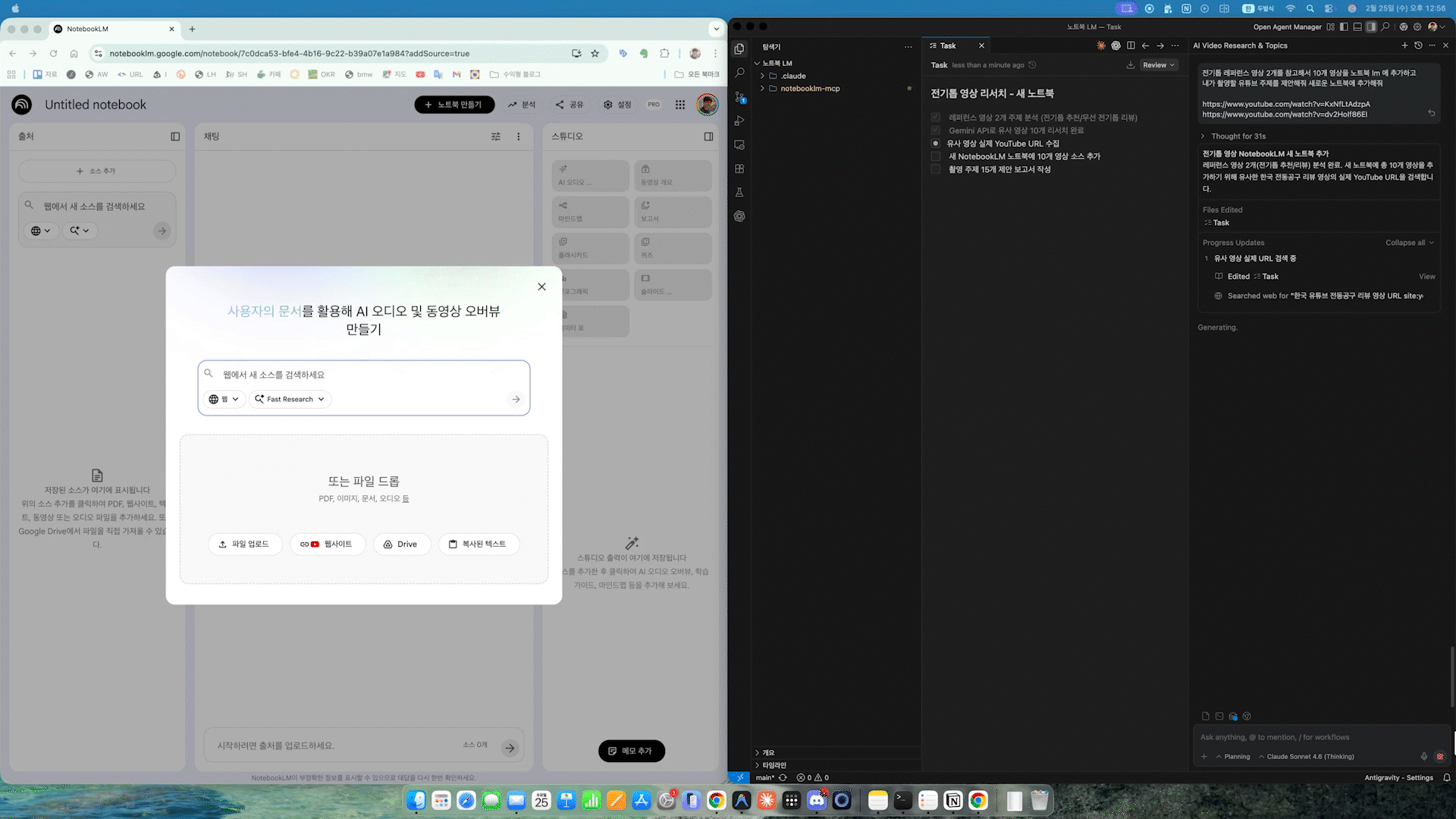Image resolution: width=1456 pixels, height=819 pixels.
Task: Open NotebookLM 설정 settings
Action: tap(617, 105)
